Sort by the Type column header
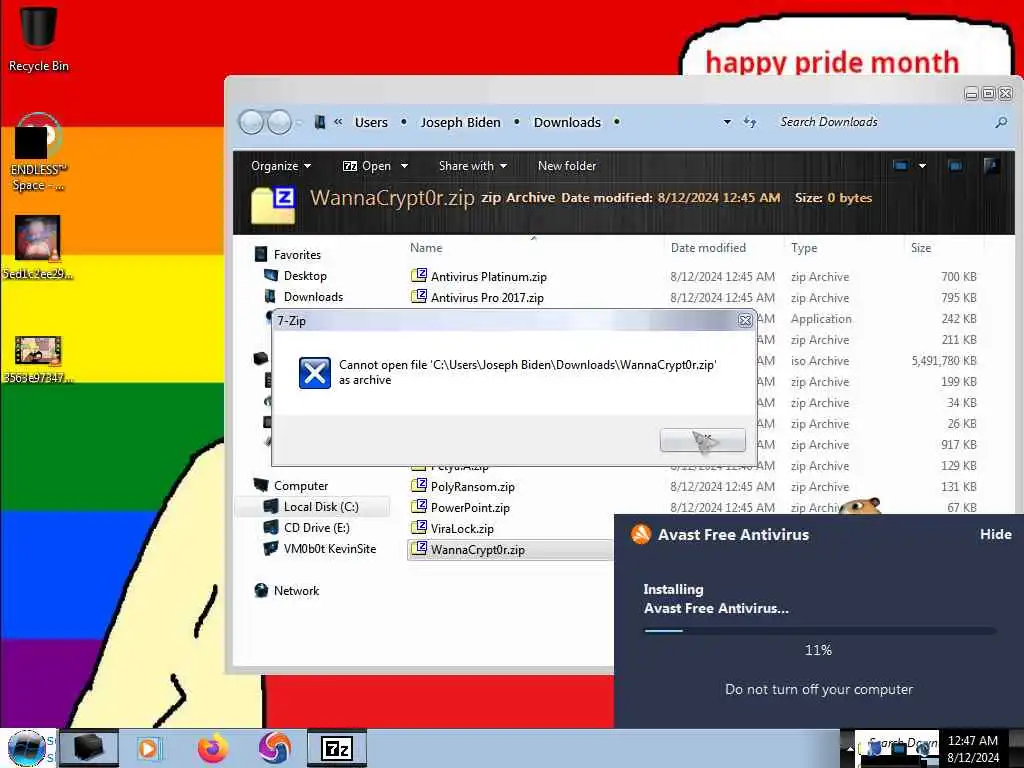This screenshot has height=768, width=1024. point(804,248)
